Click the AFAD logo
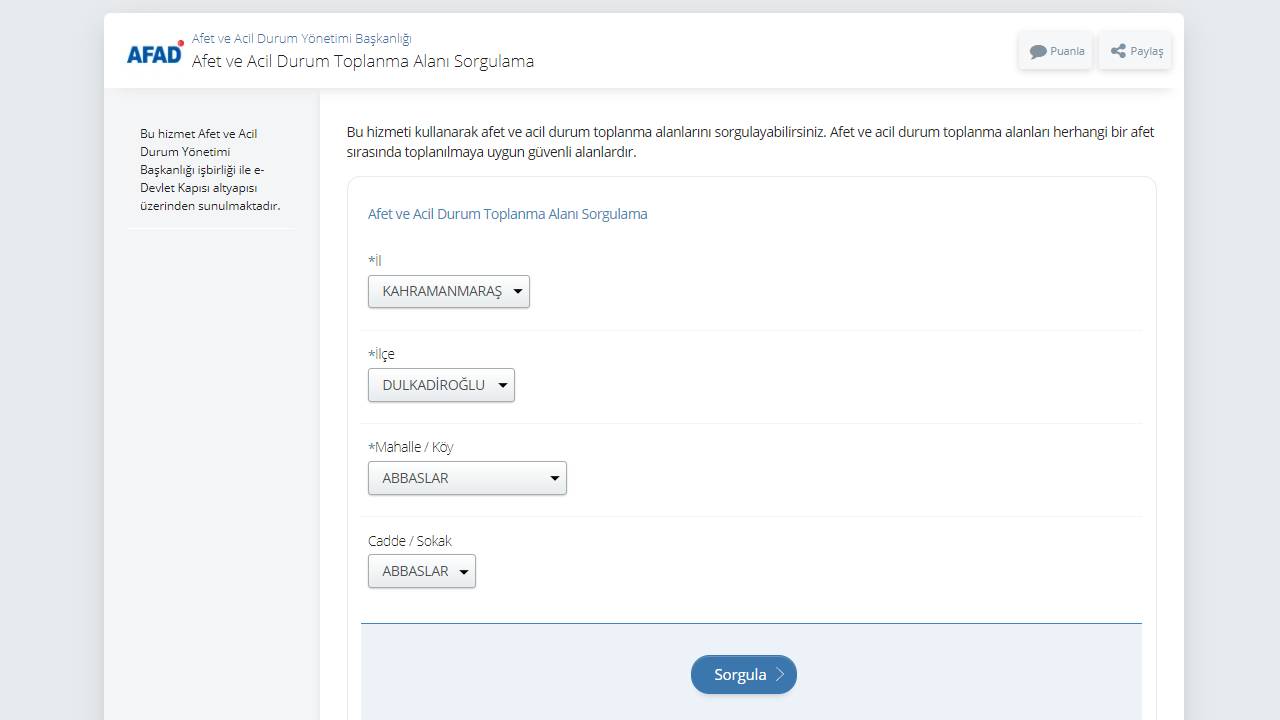This screenshot has height=720, width=1280. tap(155, 52)
